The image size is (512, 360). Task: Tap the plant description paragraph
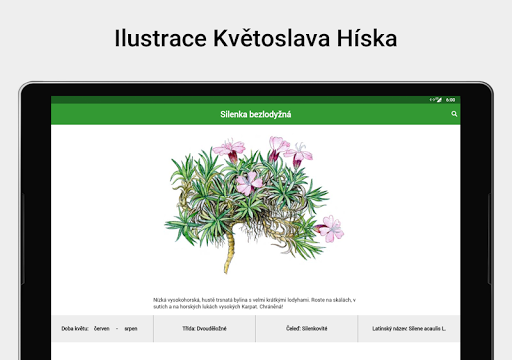[254, 303]
